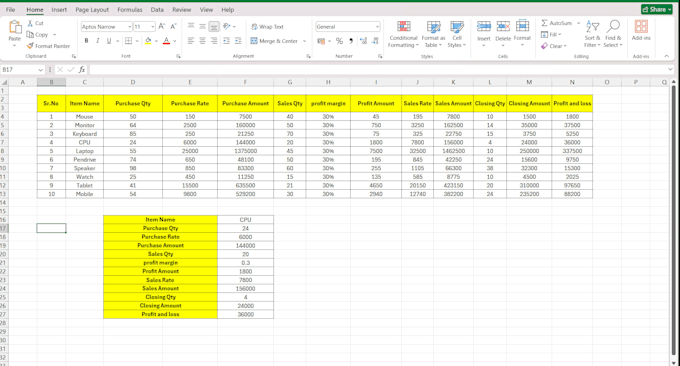
Task: Apply the red Font Color A
Action: coord(166,41)
